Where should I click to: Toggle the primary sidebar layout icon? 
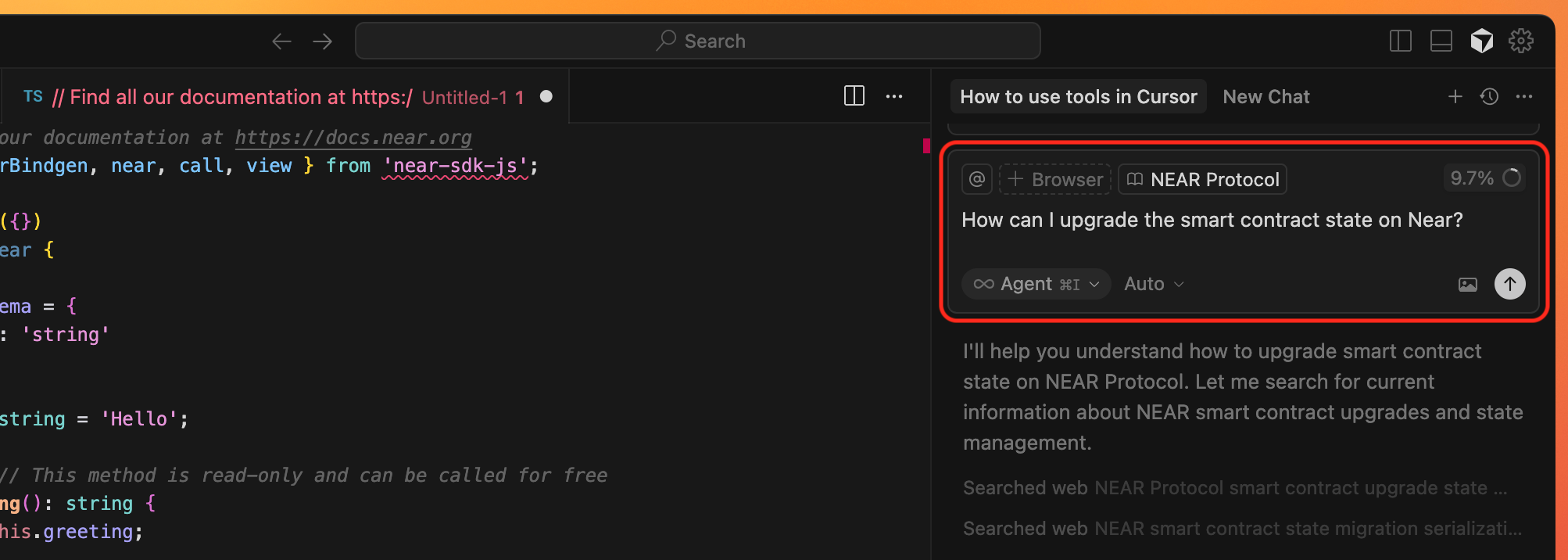[x=1400, y=41]
